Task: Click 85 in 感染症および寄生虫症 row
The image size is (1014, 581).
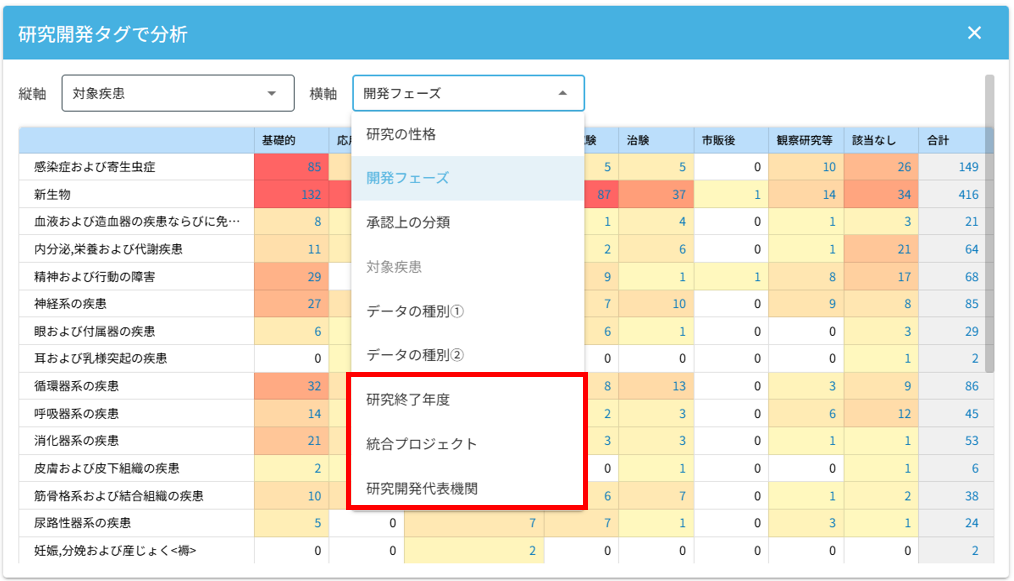Action: click(x=314, y=167)
